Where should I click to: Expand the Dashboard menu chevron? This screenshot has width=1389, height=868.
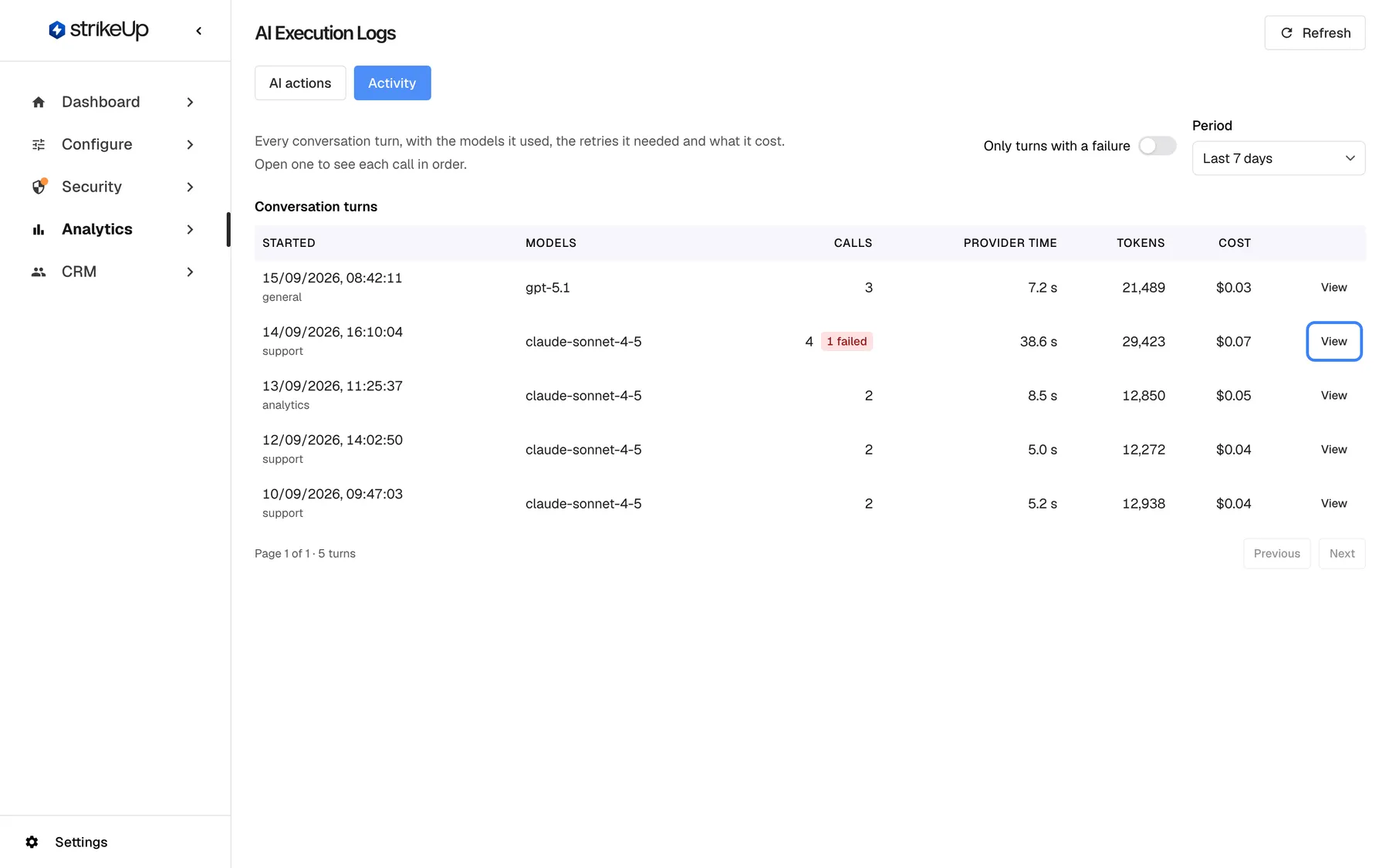tap(190, 102)
